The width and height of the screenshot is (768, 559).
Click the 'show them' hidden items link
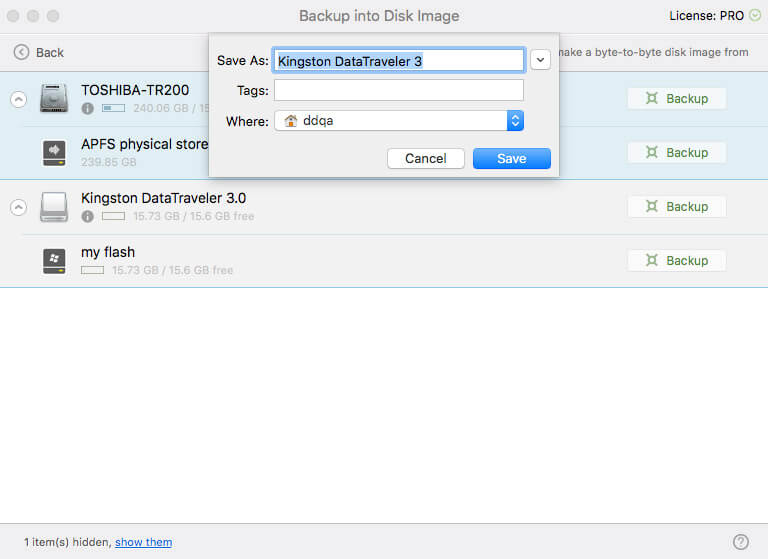pos(144,542)
